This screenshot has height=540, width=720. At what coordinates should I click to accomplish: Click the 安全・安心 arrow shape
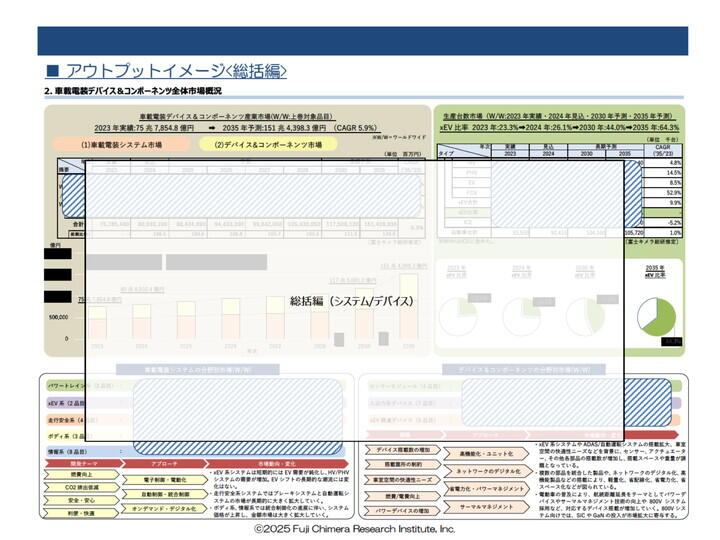click(x=81, y=500)
